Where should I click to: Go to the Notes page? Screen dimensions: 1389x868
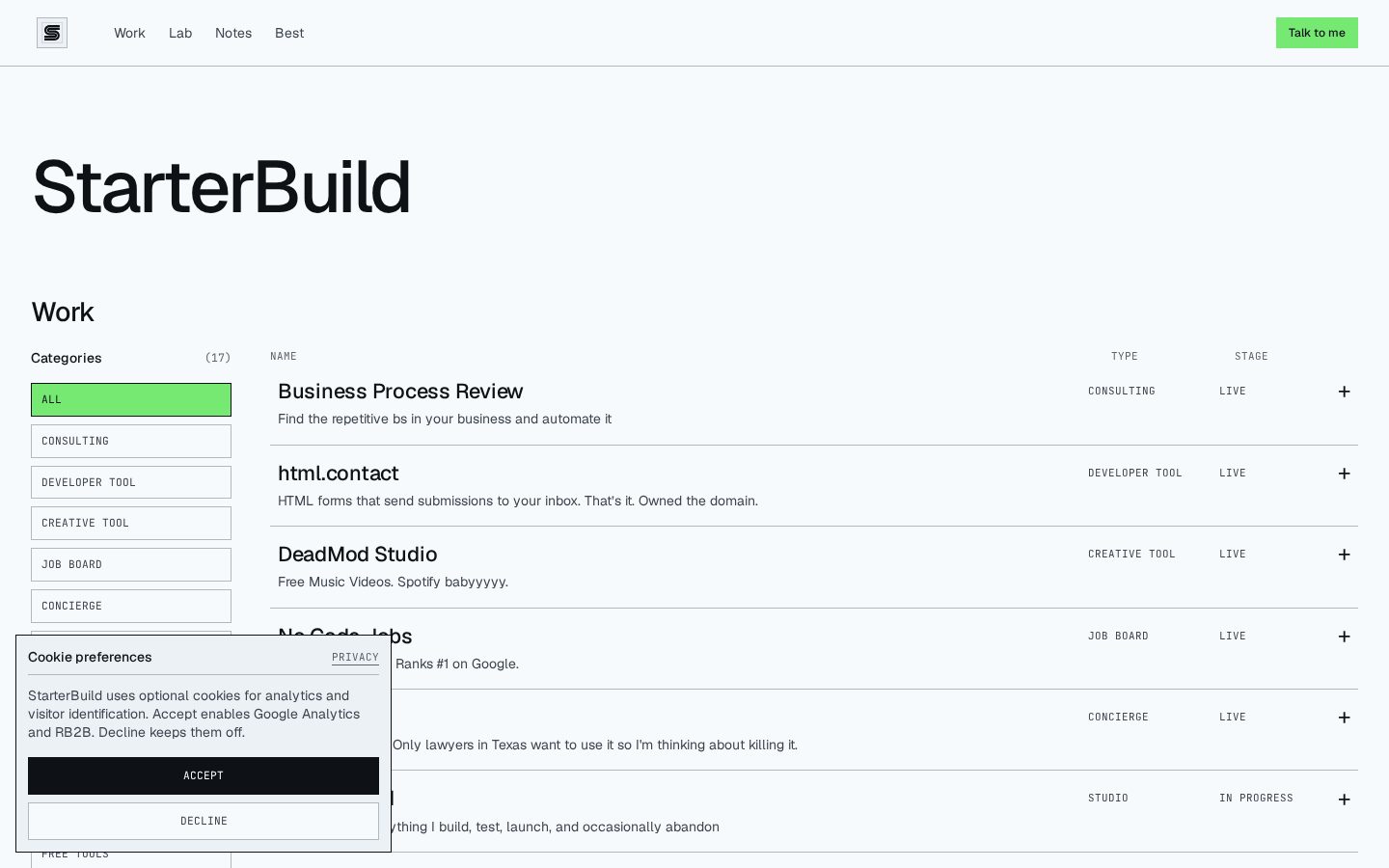(233, 33)
